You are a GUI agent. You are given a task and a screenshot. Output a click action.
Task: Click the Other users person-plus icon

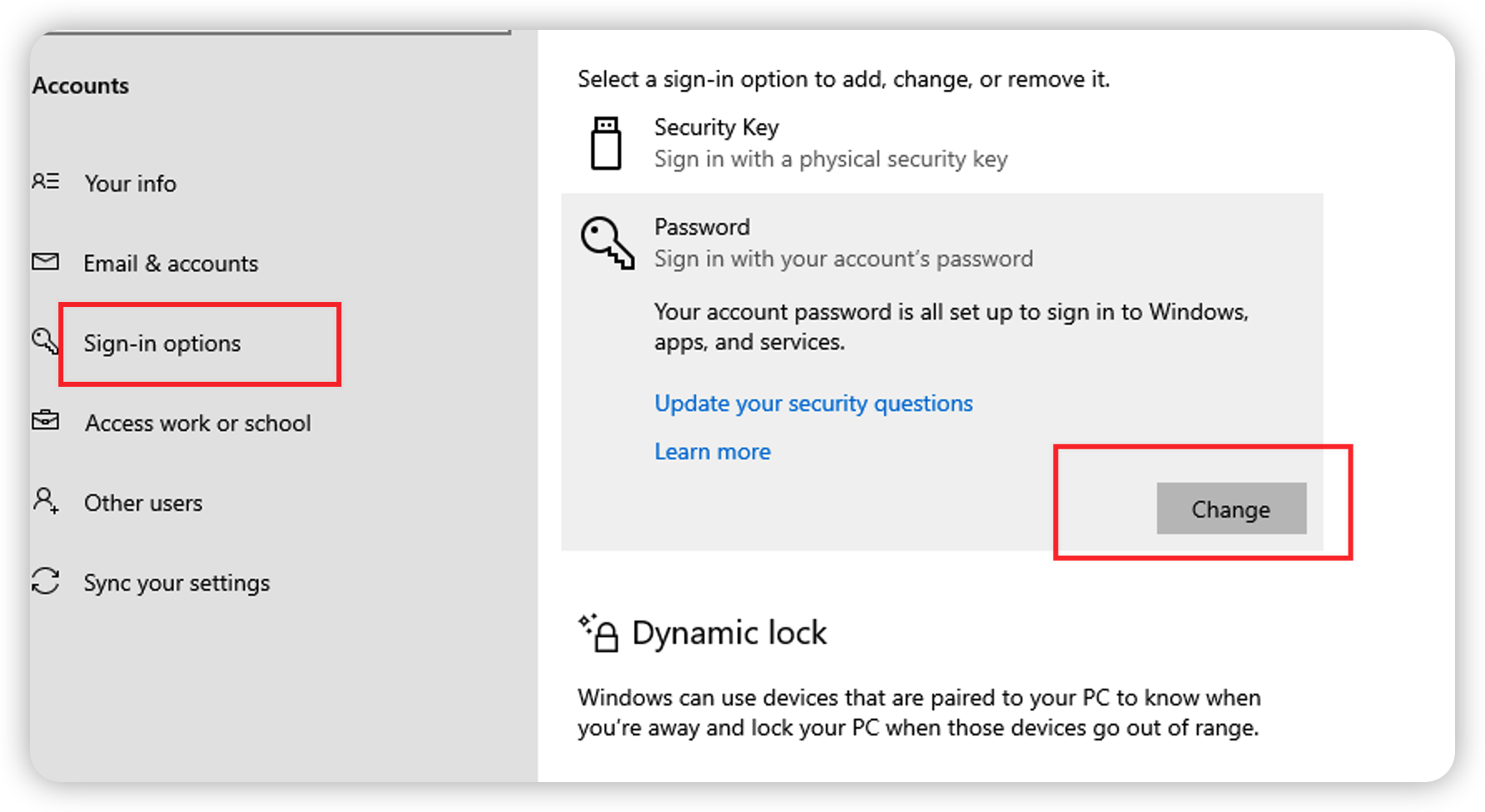point(46,501)
